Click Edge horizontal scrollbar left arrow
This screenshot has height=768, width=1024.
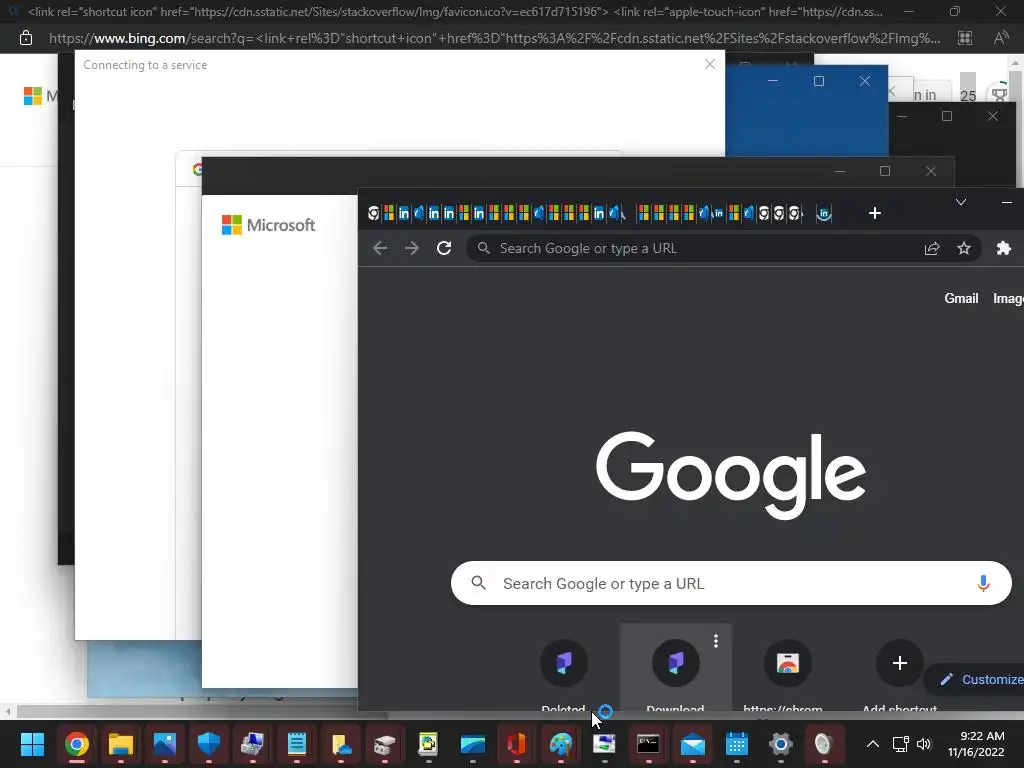[x=7, y=711]
